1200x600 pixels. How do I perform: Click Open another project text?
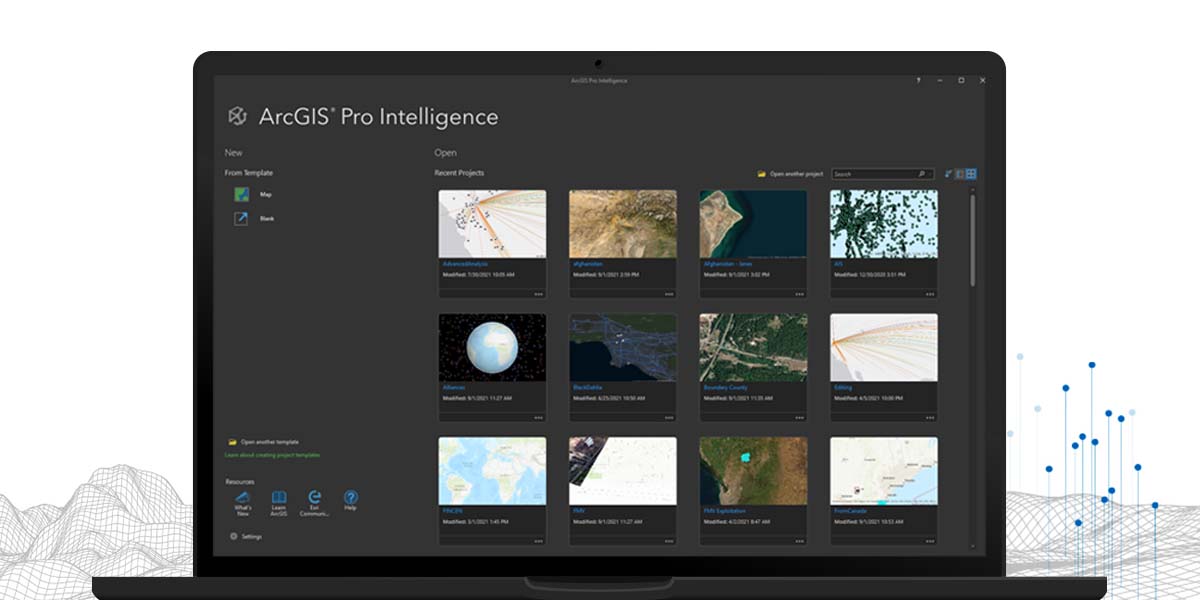(796, 174)
